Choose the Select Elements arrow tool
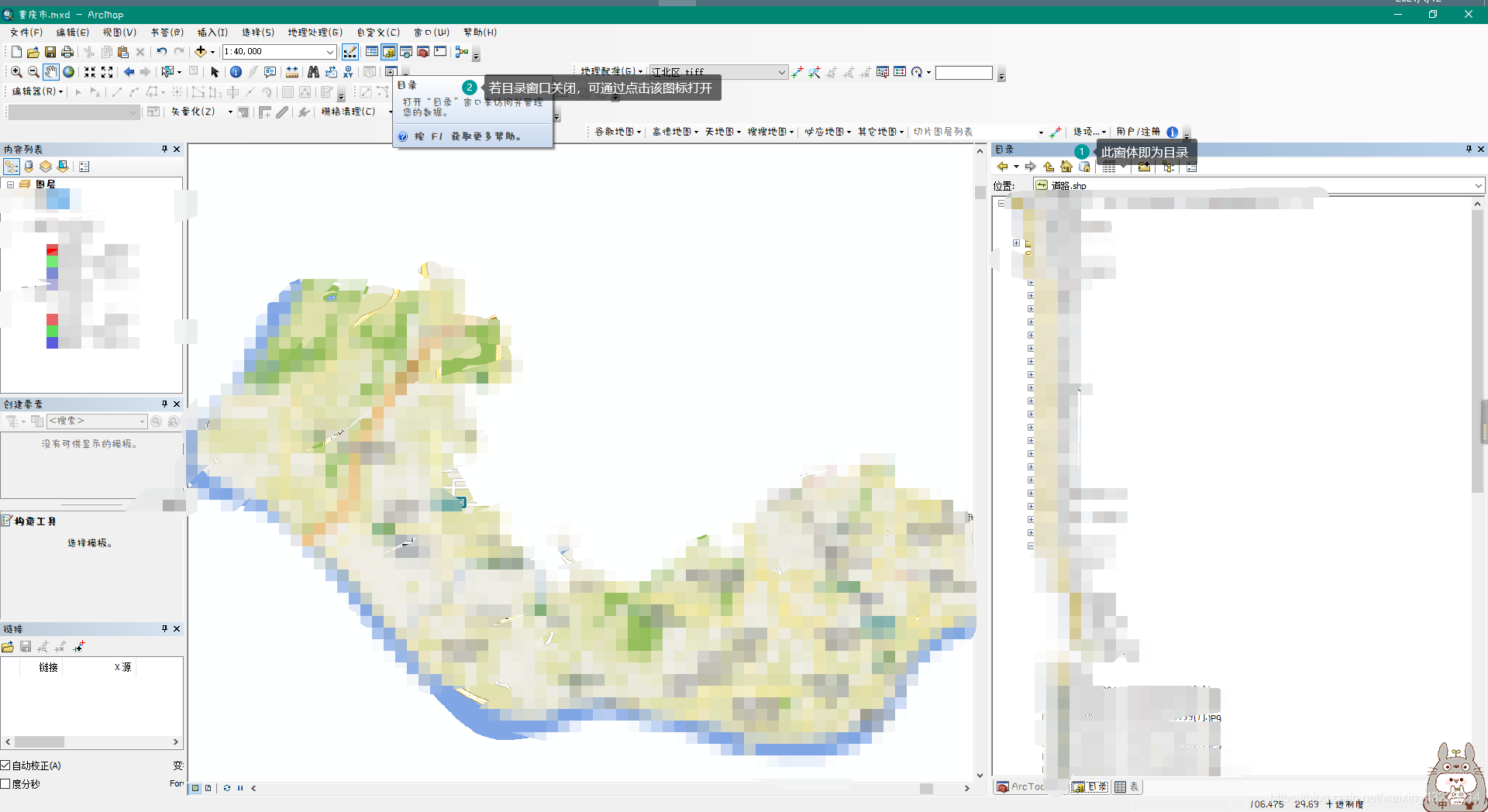1488x812 pixels. (215, 72)
